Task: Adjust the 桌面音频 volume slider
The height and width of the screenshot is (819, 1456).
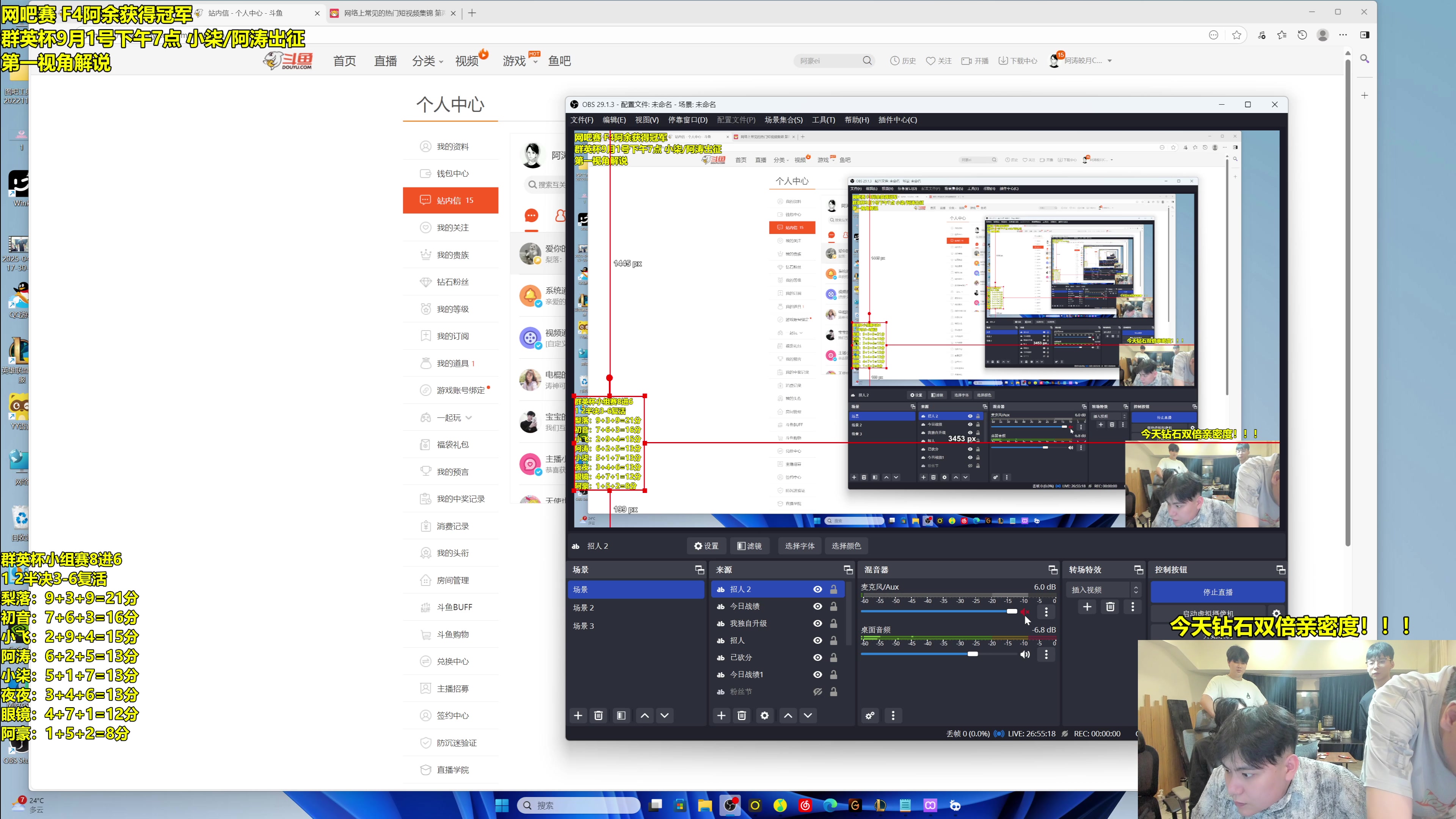Action: point(938,654)
